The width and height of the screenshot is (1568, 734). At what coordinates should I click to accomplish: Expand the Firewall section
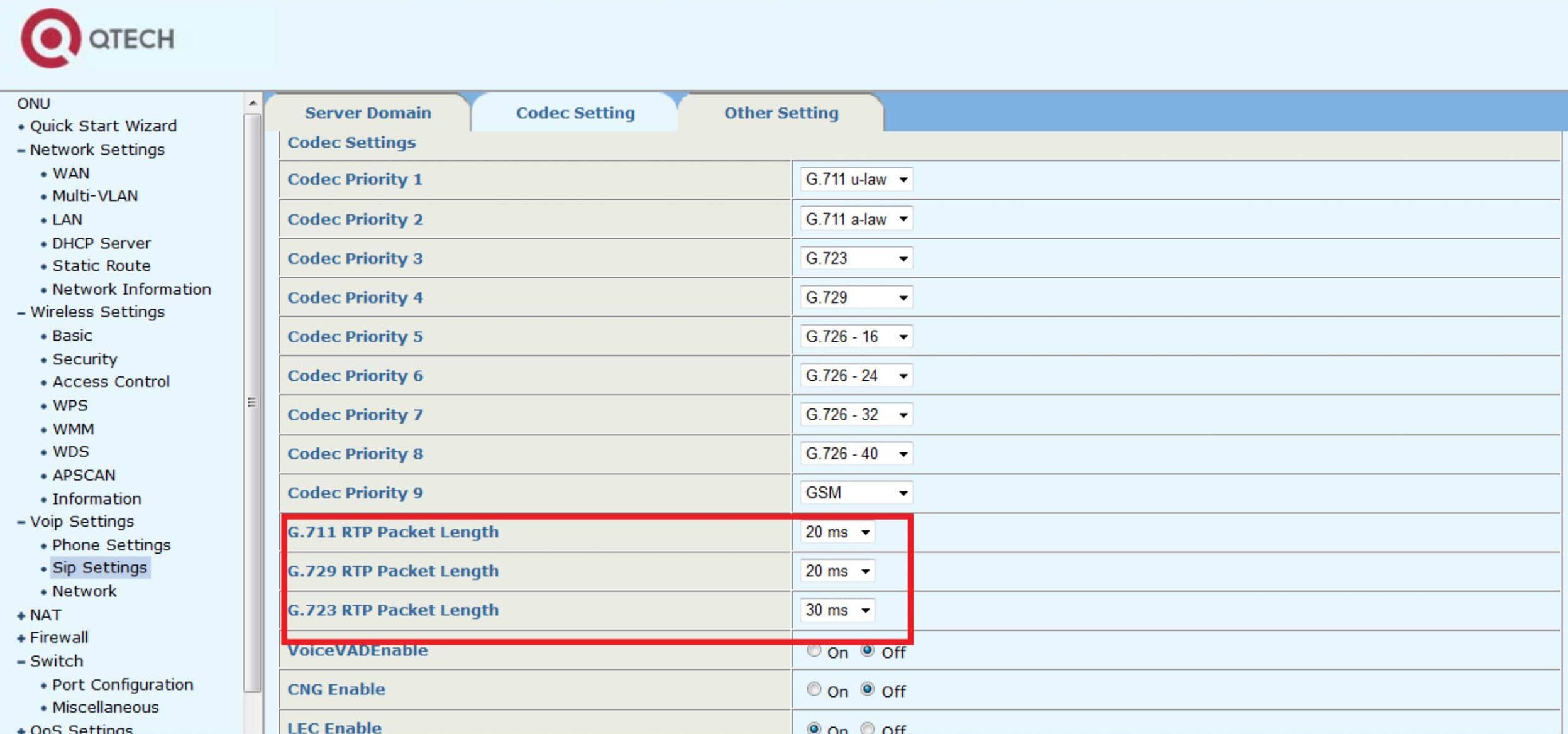[x=21, y=638]
